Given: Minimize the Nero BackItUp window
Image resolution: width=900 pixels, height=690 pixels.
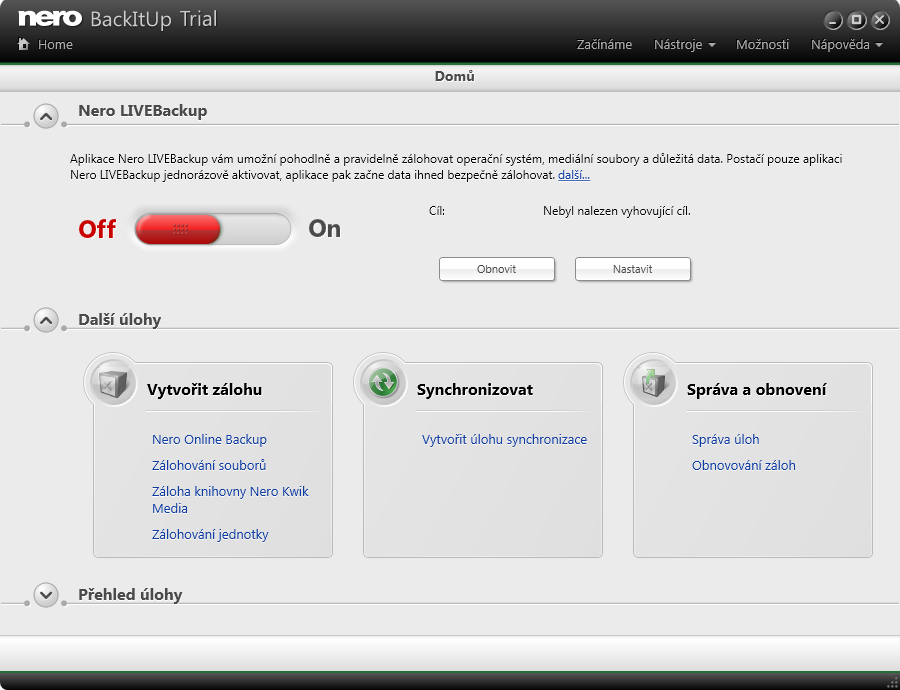Looking at the screenshot, I should [x=833, y=21].
